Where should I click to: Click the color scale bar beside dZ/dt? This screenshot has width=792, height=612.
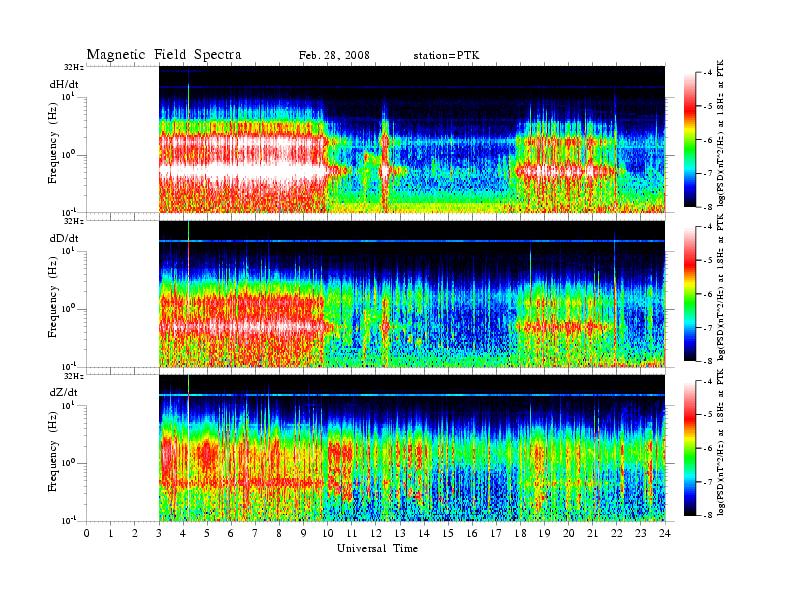coord(689,448)
